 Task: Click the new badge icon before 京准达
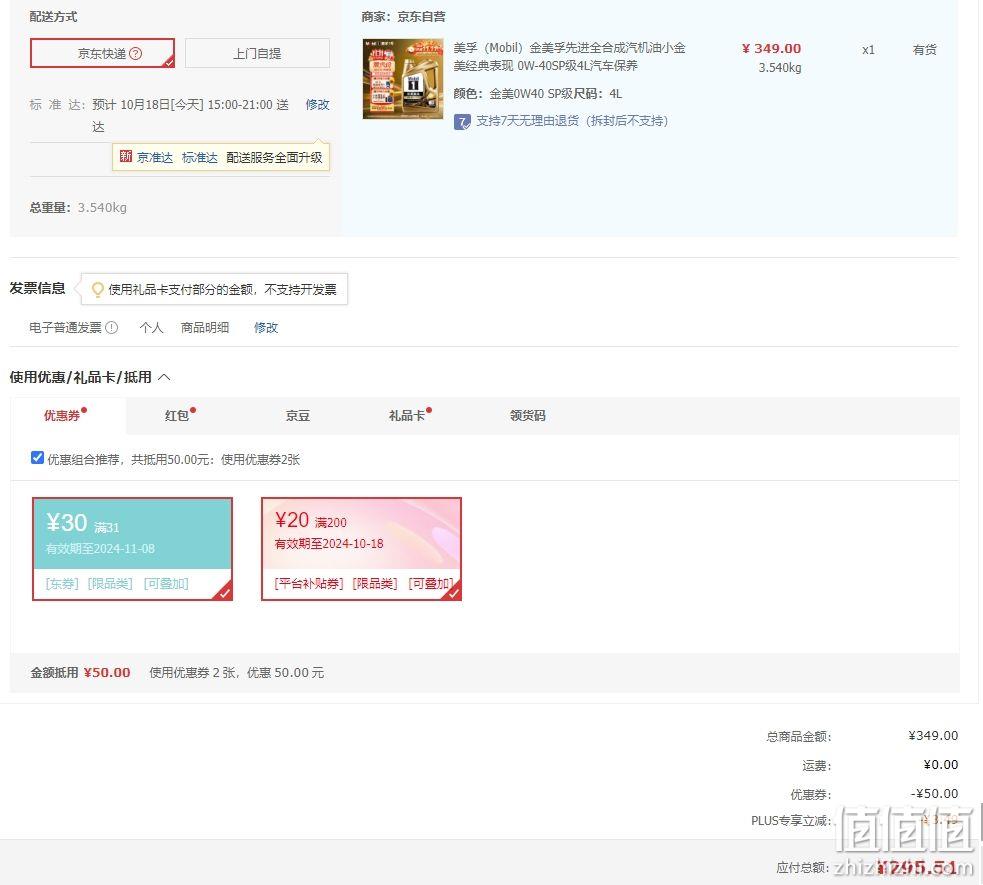[x=126, y=156]
